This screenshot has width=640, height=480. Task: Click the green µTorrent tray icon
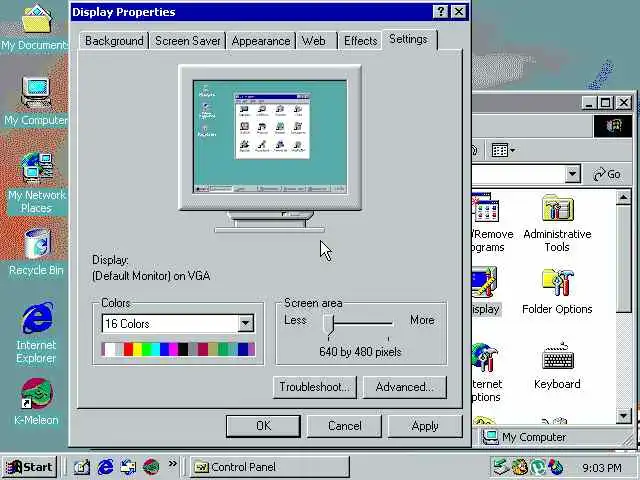tap(538, 467)
